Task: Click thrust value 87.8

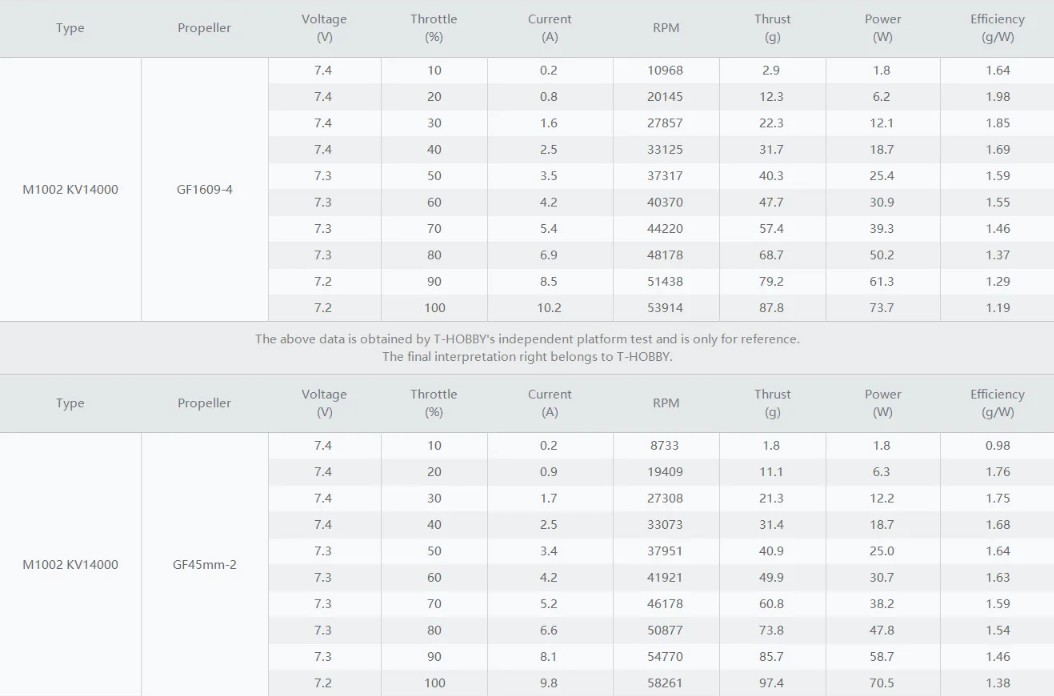Action: 771,308
